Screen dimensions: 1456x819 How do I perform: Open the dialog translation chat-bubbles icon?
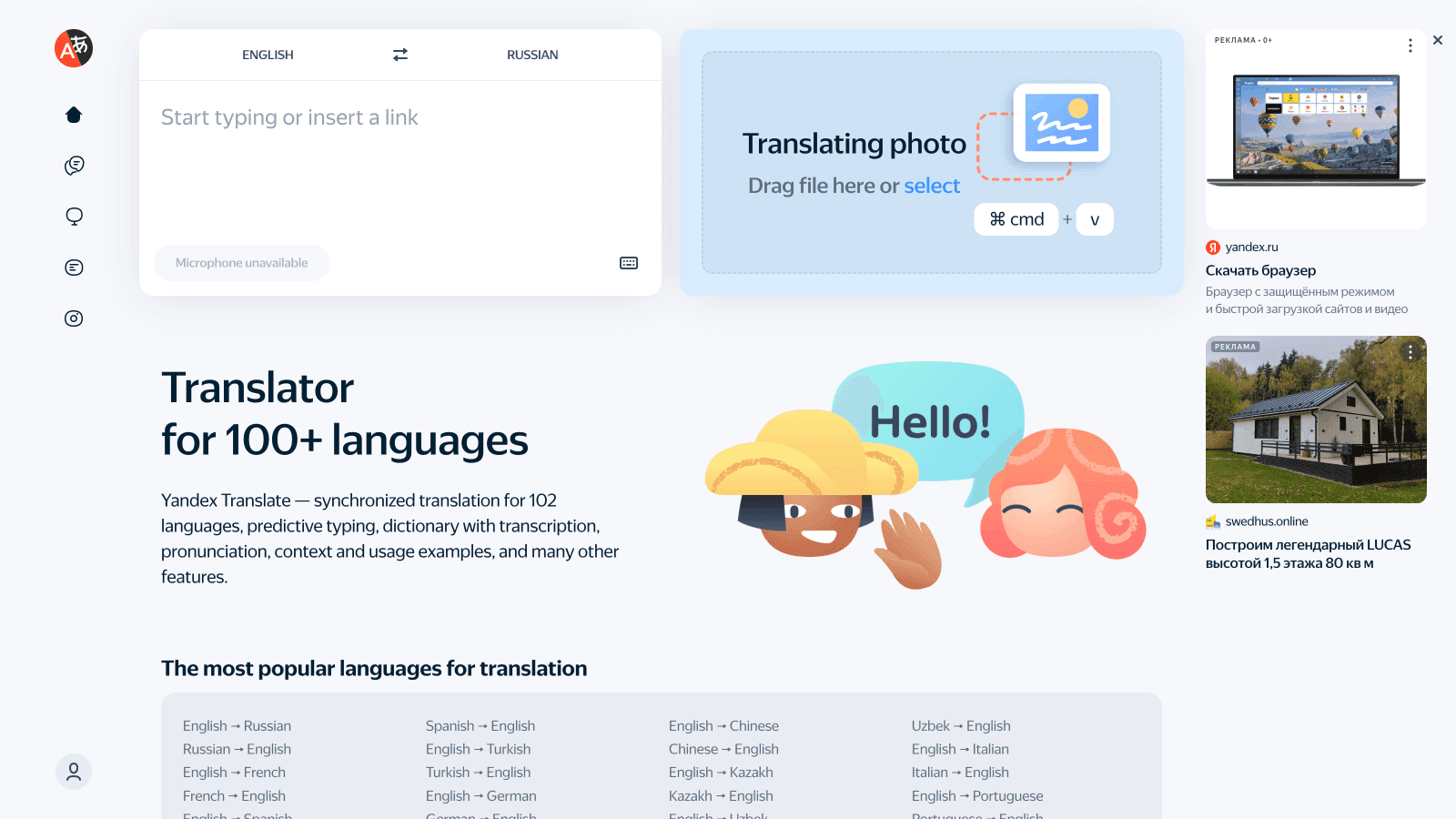click(74, 166)
